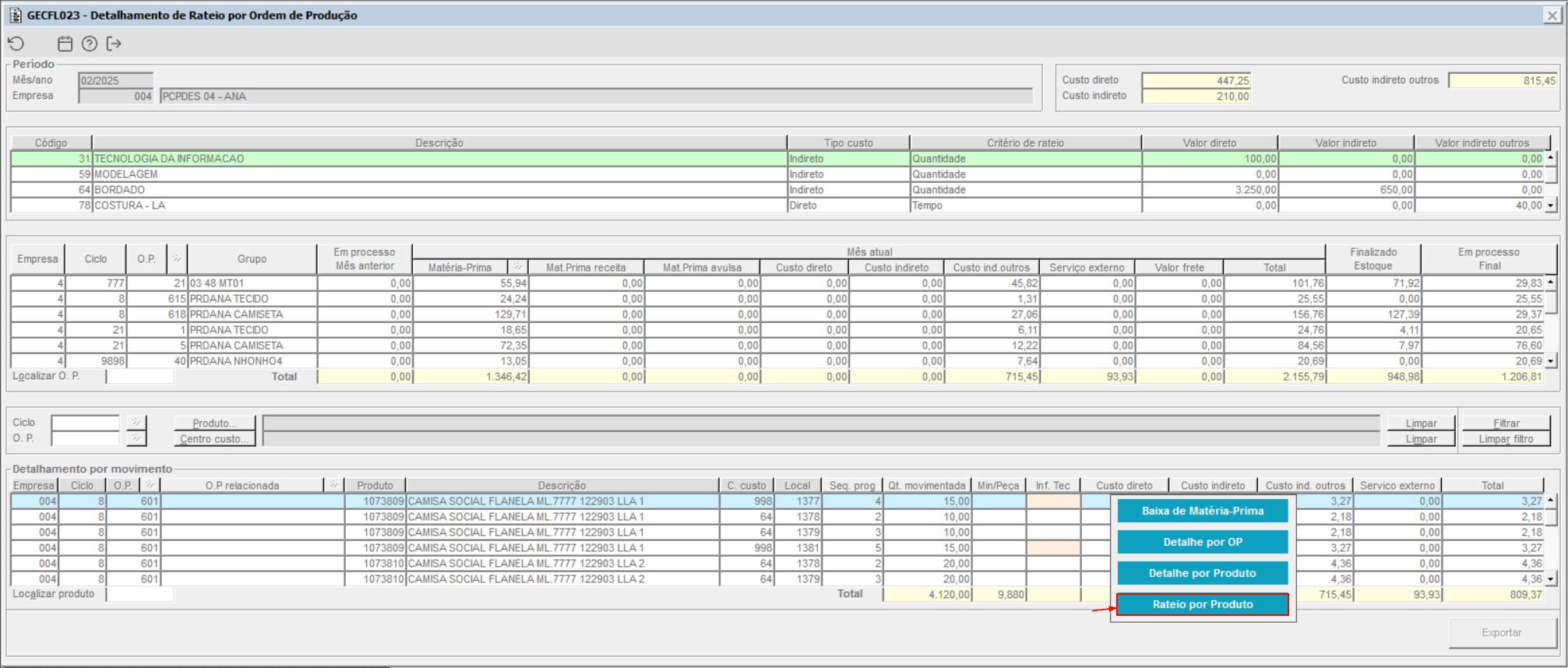Click the down arrow of the Grupo grid scrollbar
This screenshot has width=1568, height=668.
pos(1550,361)
